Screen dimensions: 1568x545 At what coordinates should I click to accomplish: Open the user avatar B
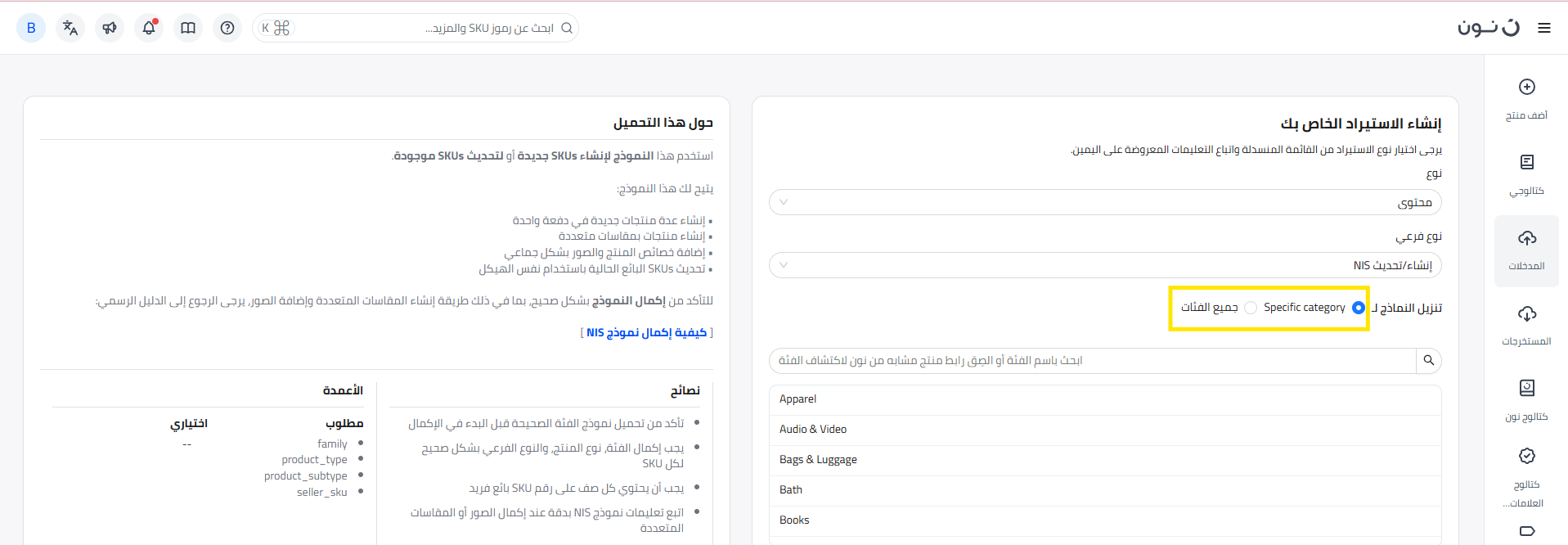[31, 28]
